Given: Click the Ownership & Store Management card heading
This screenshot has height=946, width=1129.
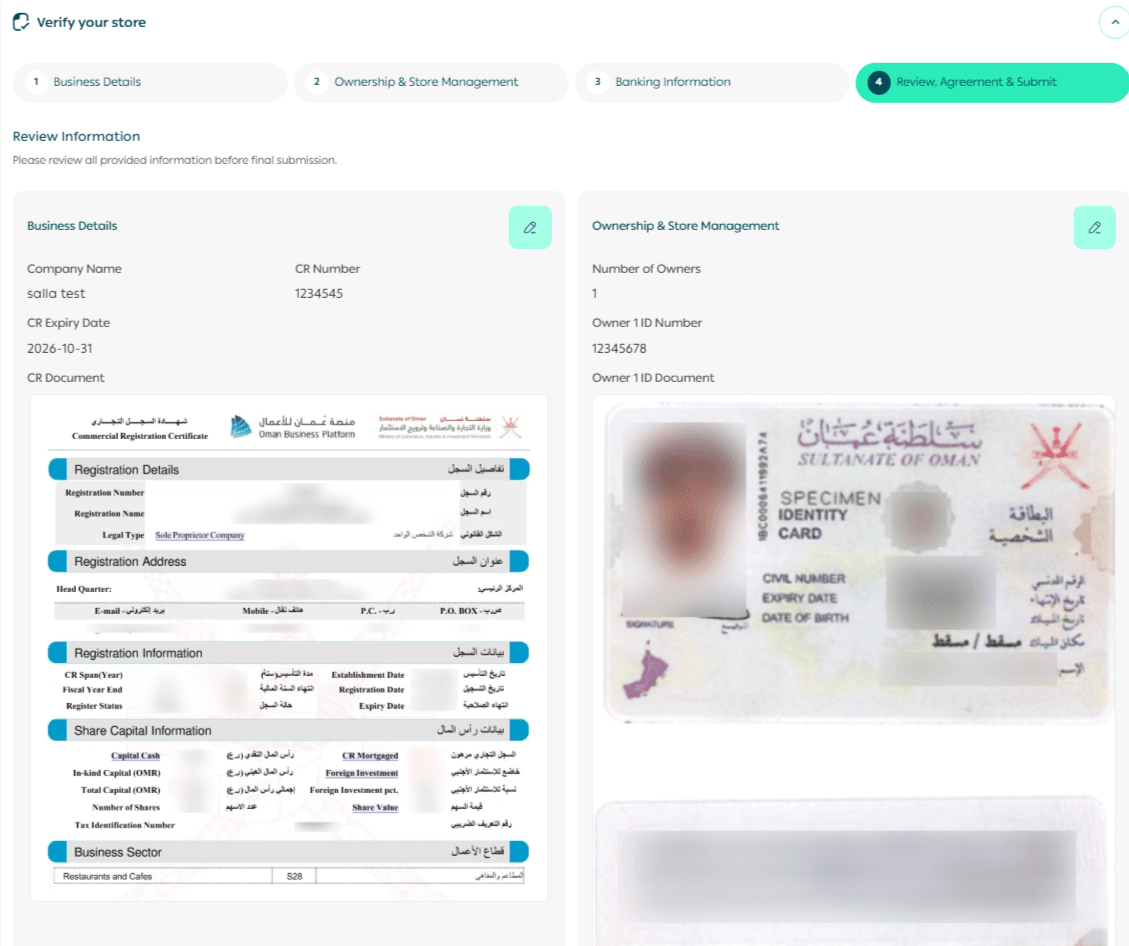Looking at the screenshot, I should tap(685, 226).
